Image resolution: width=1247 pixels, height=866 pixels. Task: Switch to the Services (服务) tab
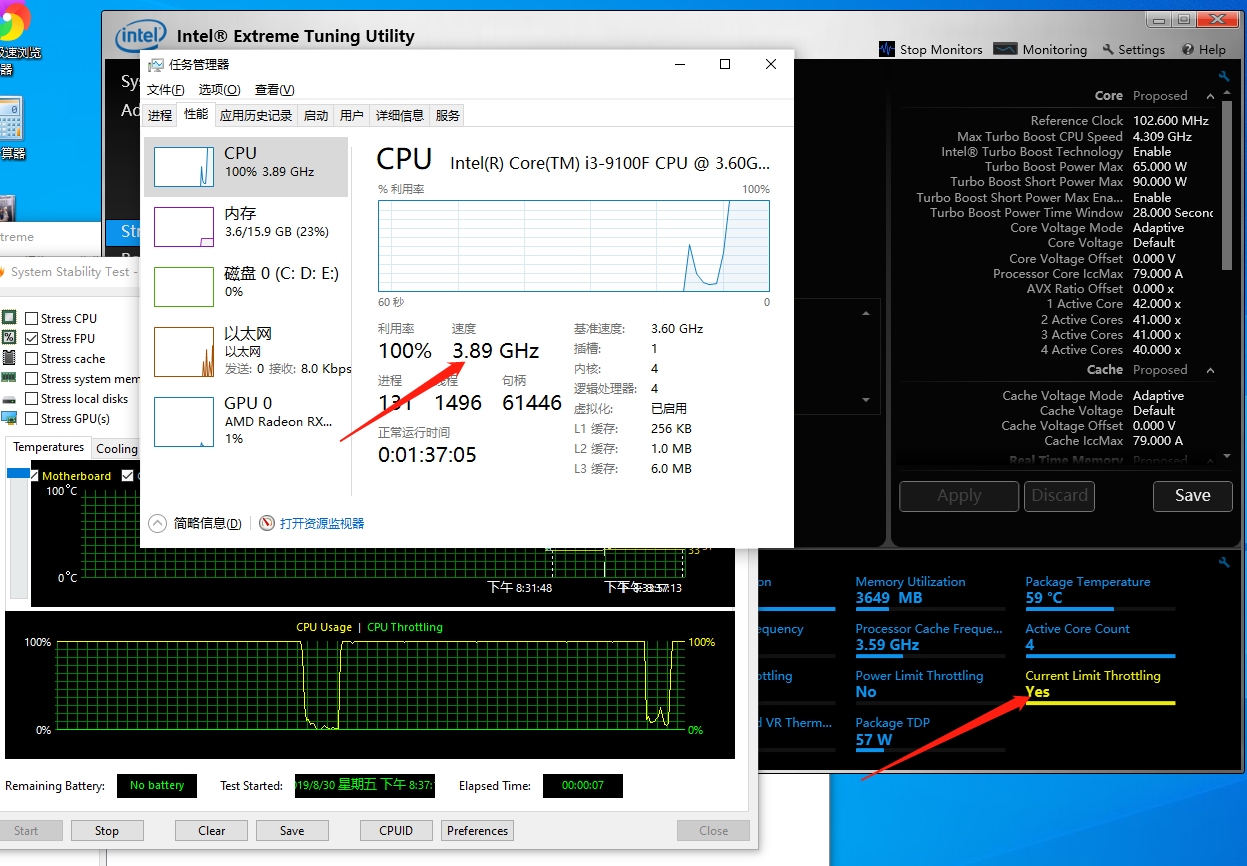[448, 116]
